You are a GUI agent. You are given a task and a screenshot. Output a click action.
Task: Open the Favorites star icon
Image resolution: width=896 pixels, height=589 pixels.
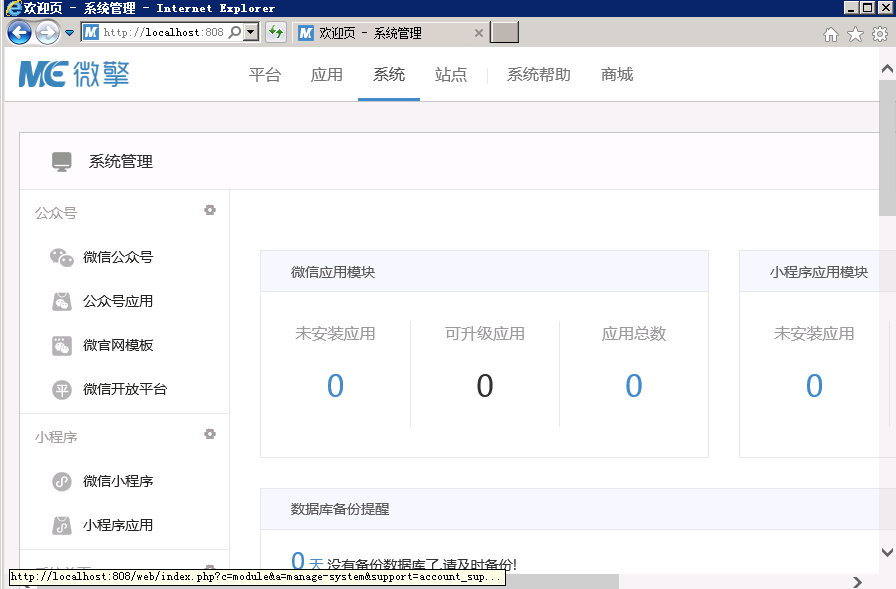855,32
